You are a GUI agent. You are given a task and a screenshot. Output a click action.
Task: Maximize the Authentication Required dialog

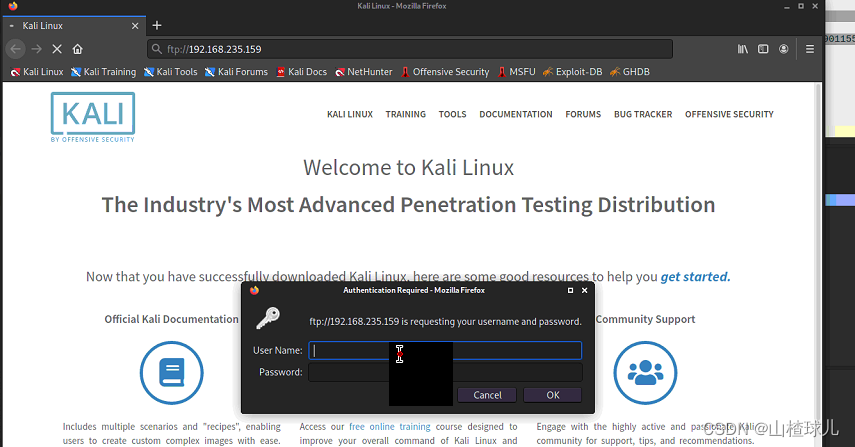[x=570, y=291]
